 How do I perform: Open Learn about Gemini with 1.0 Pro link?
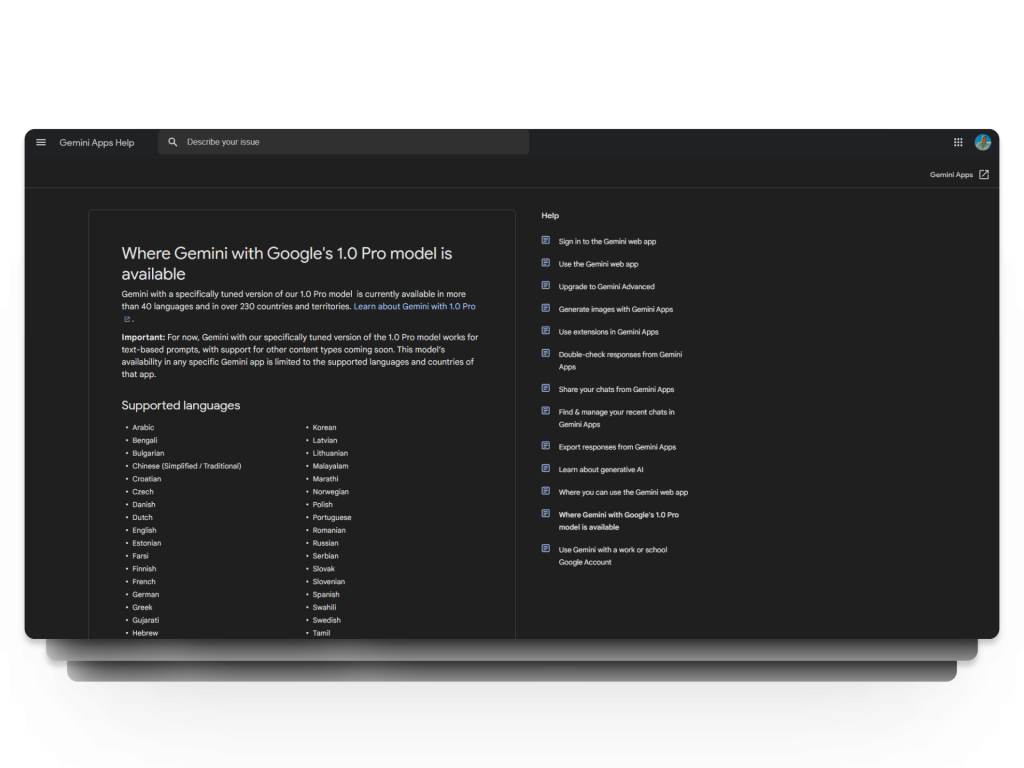(x=414, y=306)
